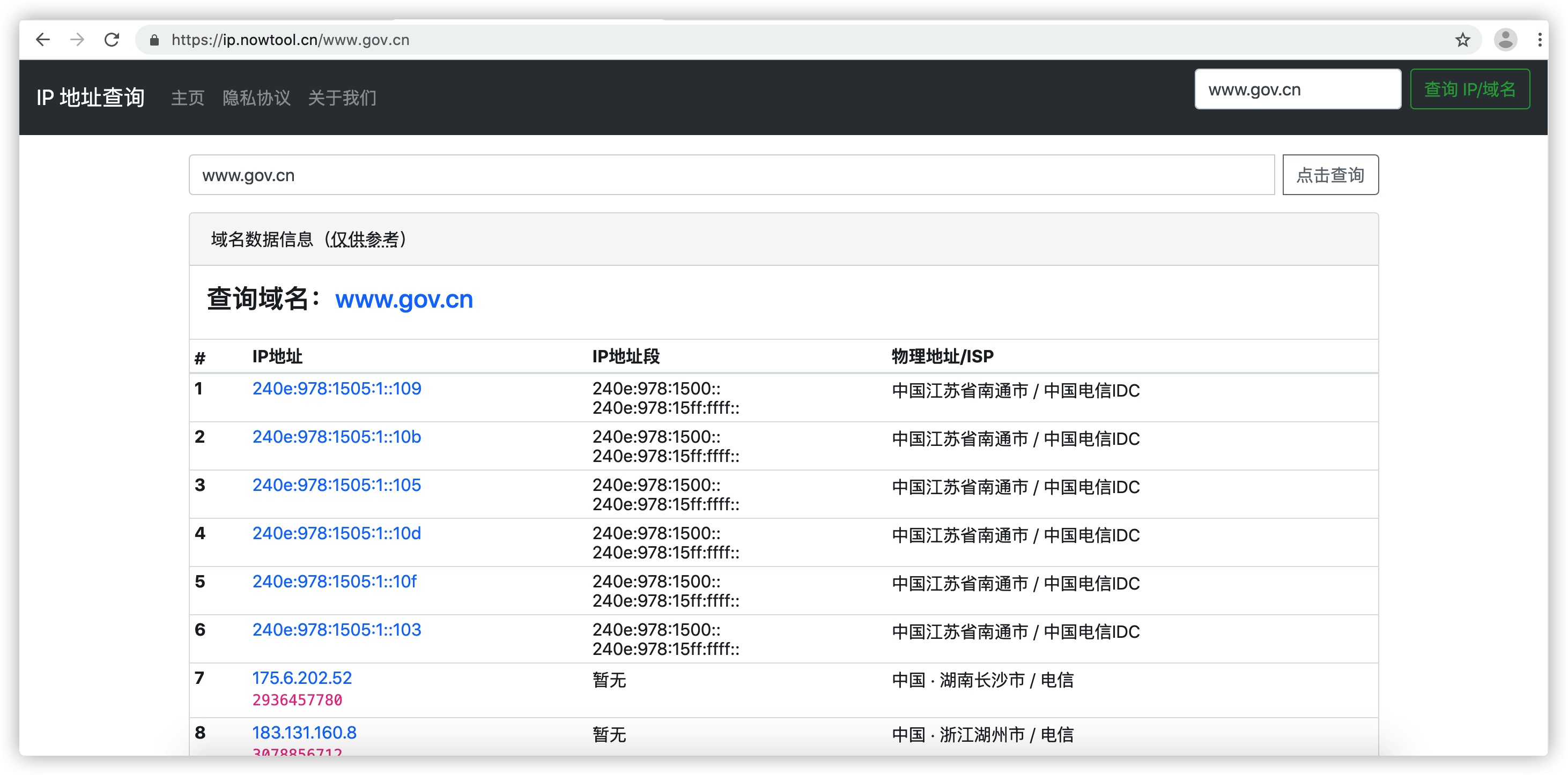Open the queried domain link www.gov.cn
The image size is (1568, 775).
[x=404, y=299]
